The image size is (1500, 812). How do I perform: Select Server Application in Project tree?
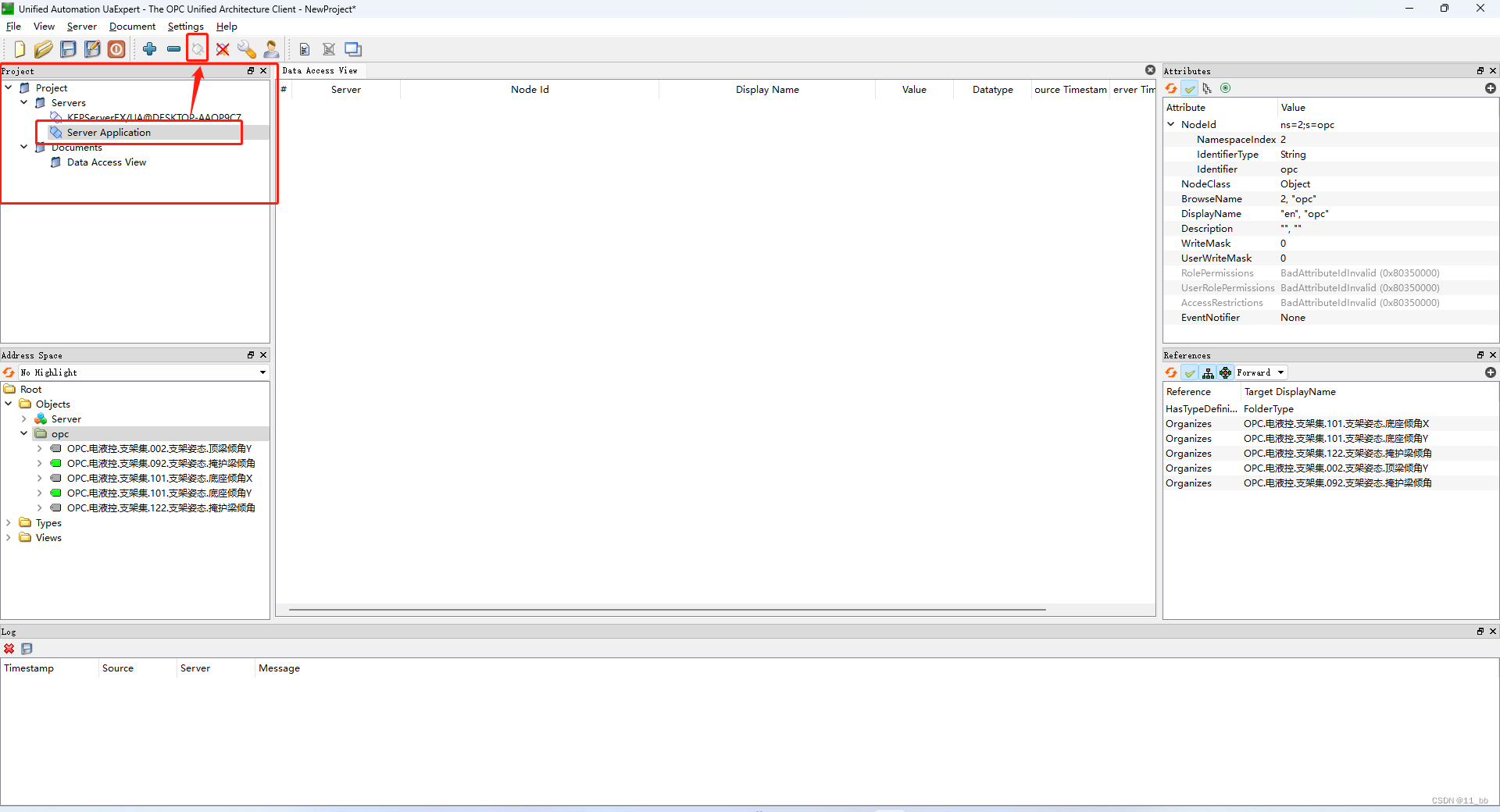(x=109, y=132)
